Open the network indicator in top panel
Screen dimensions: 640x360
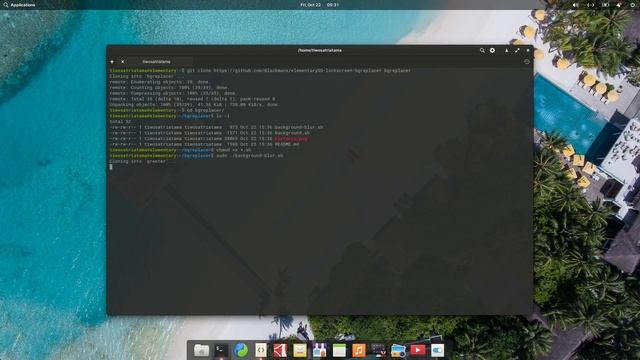[x=590, y=5]
